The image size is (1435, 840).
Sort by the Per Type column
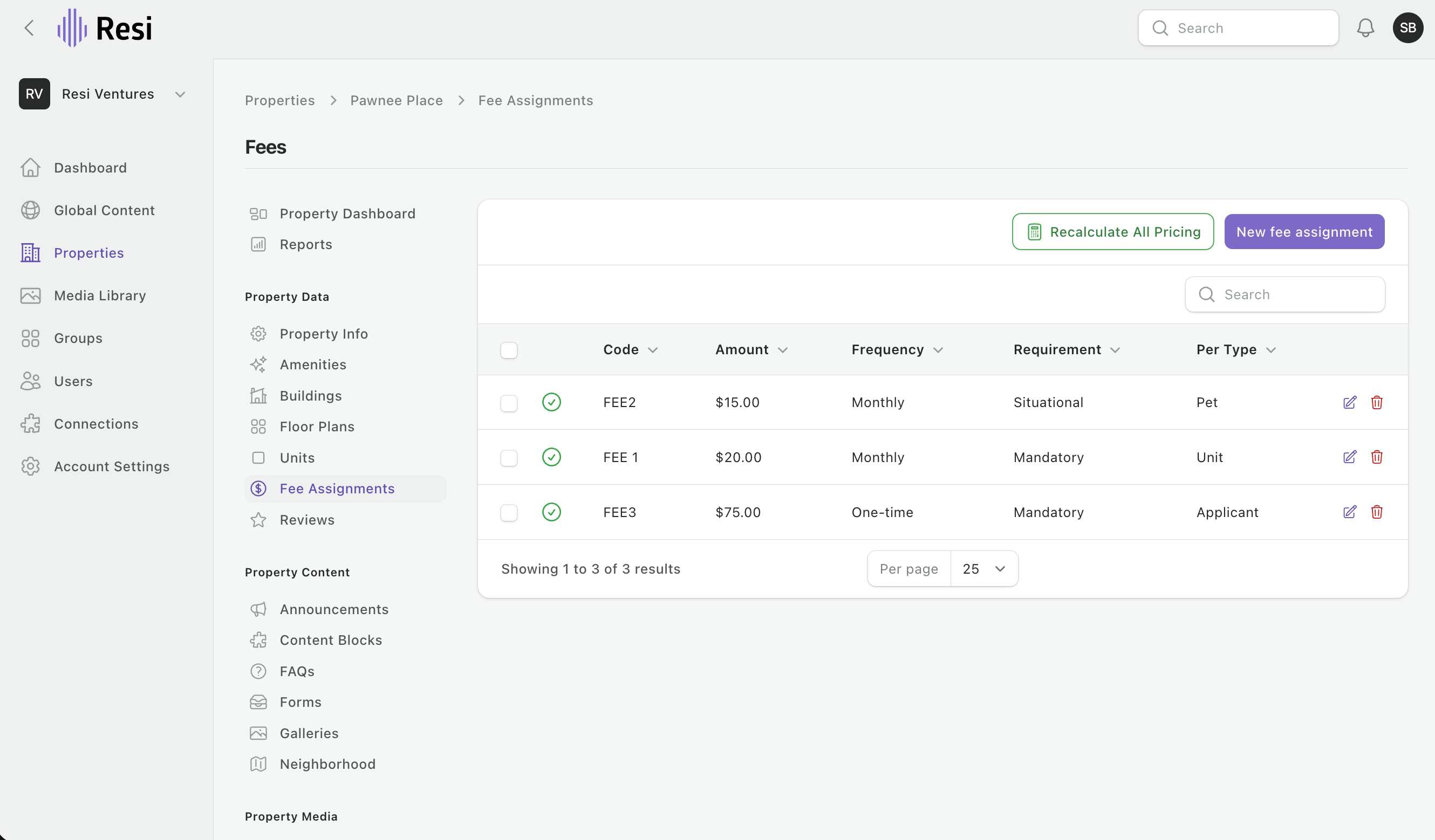[x=1236, y=350]
